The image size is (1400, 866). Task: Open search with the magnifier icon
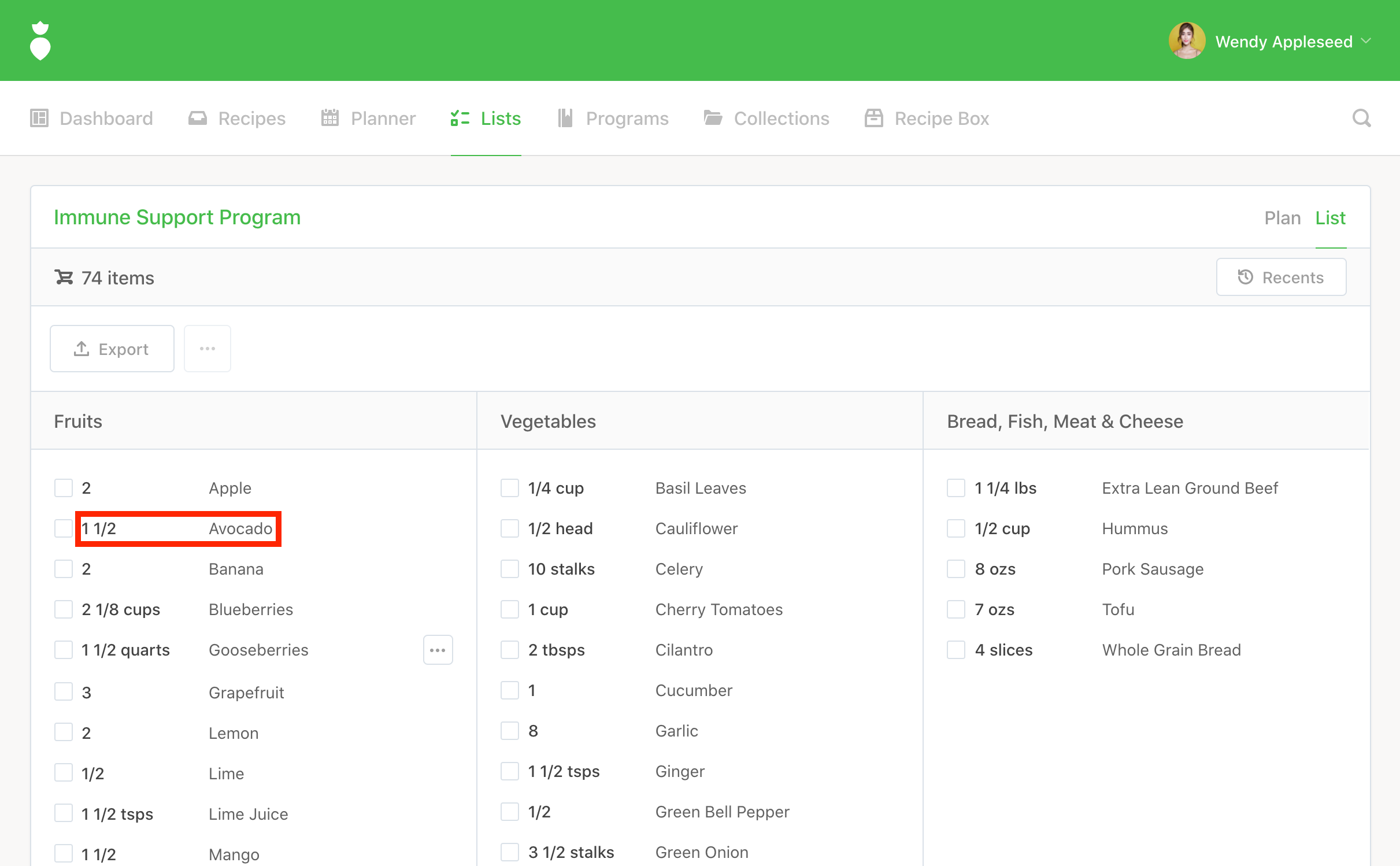(1361, 118)
